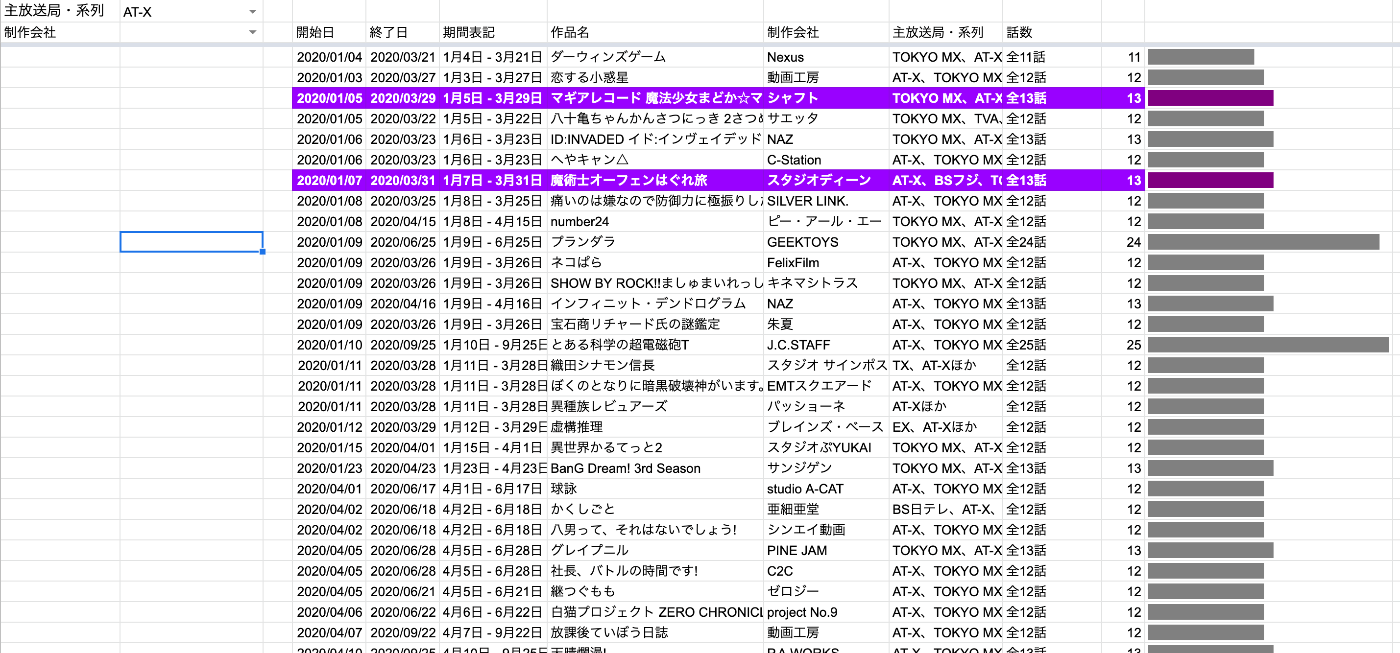The height and width of the screenshot is (653, 1400).
Task: Click the TX、AT-Xほか broadcaster cell
Action: point(946,365)
